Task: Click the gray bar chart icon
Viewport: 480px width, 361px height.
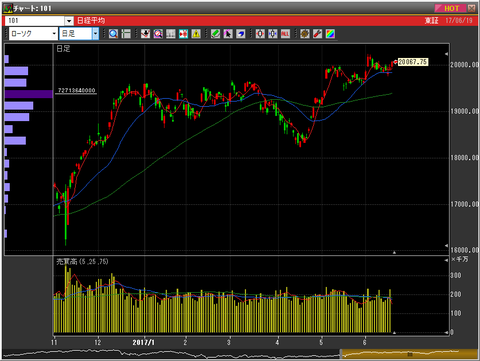Action: click(171, 34)
